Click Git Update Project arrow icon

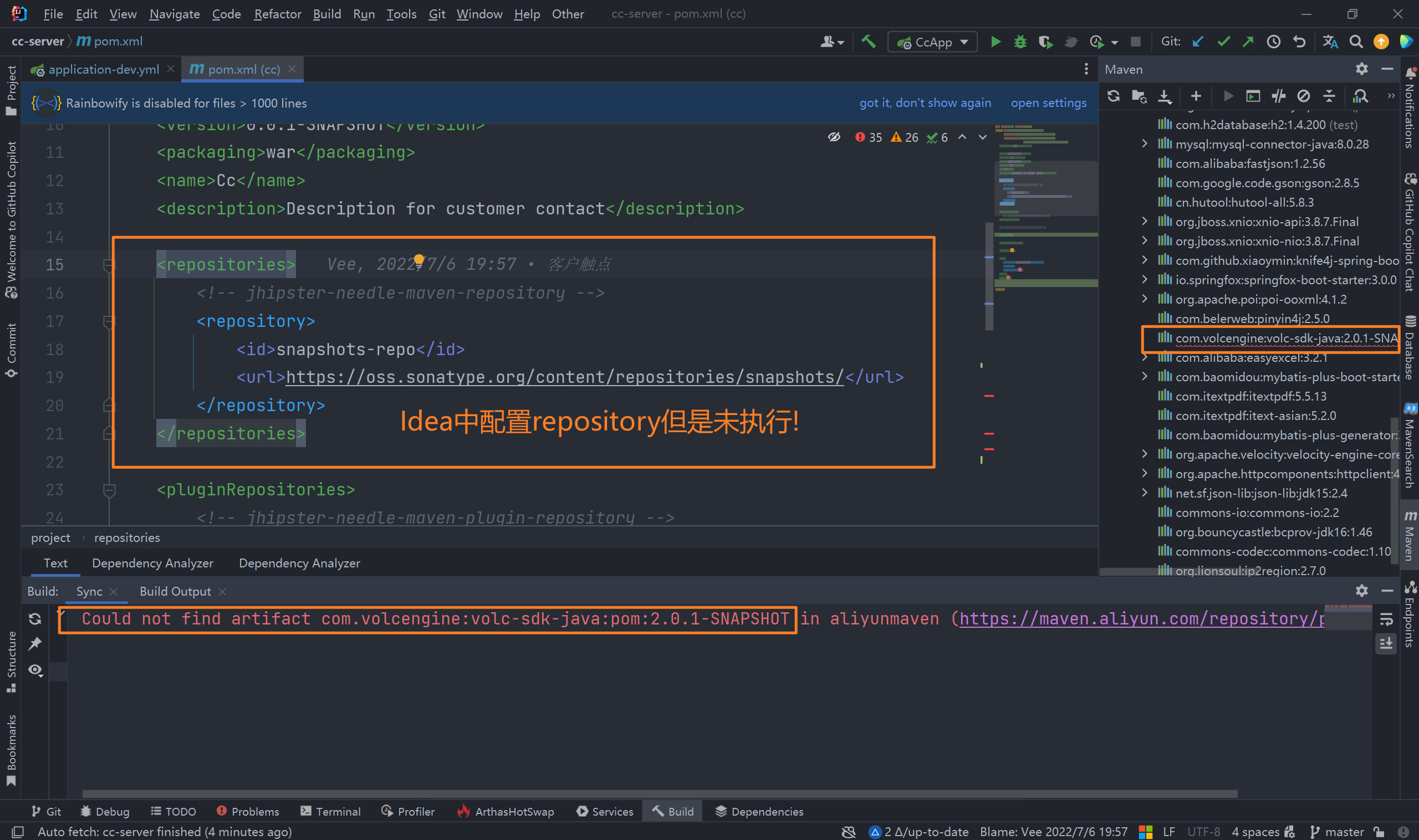tap(1198, 42)
